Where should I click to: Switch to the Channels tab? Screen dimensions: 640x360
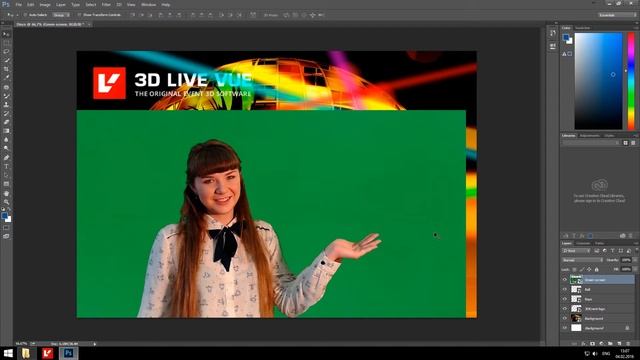coord(583,243)
